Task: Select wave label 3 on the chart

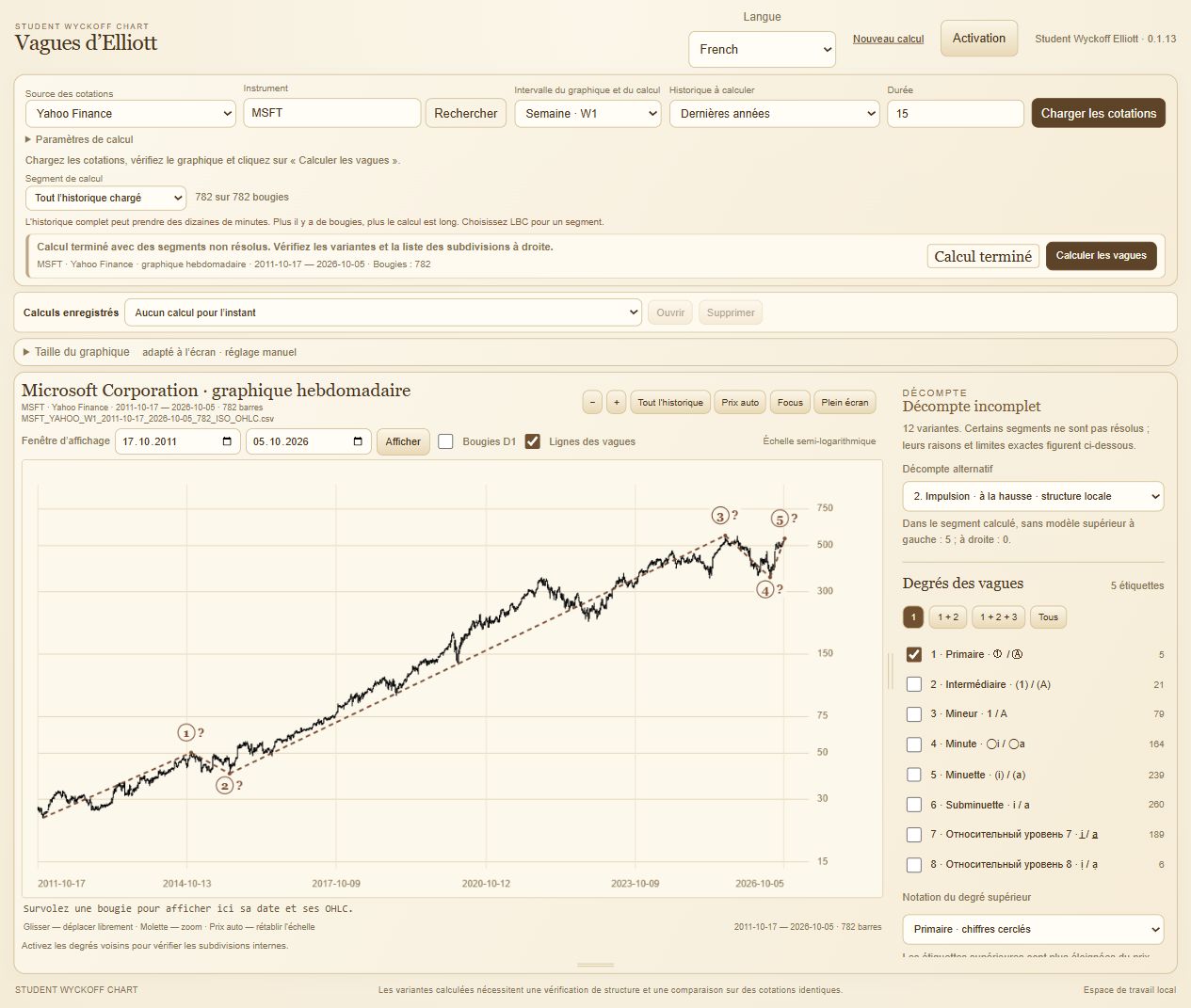Action: tap(720, 516)
